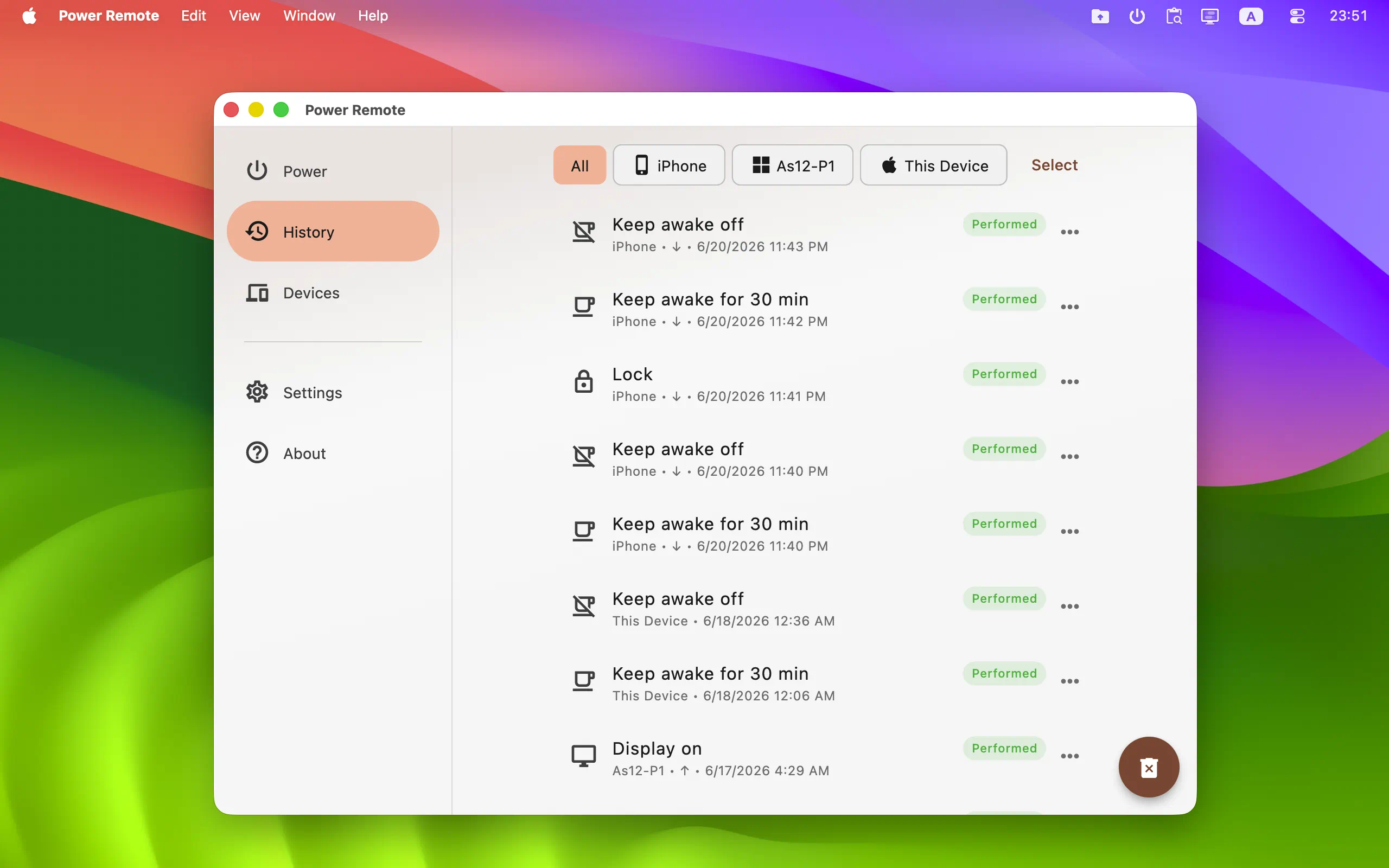
Task: Open more options for 11:40 PM Keep awake off
Action: point(1070,456)
